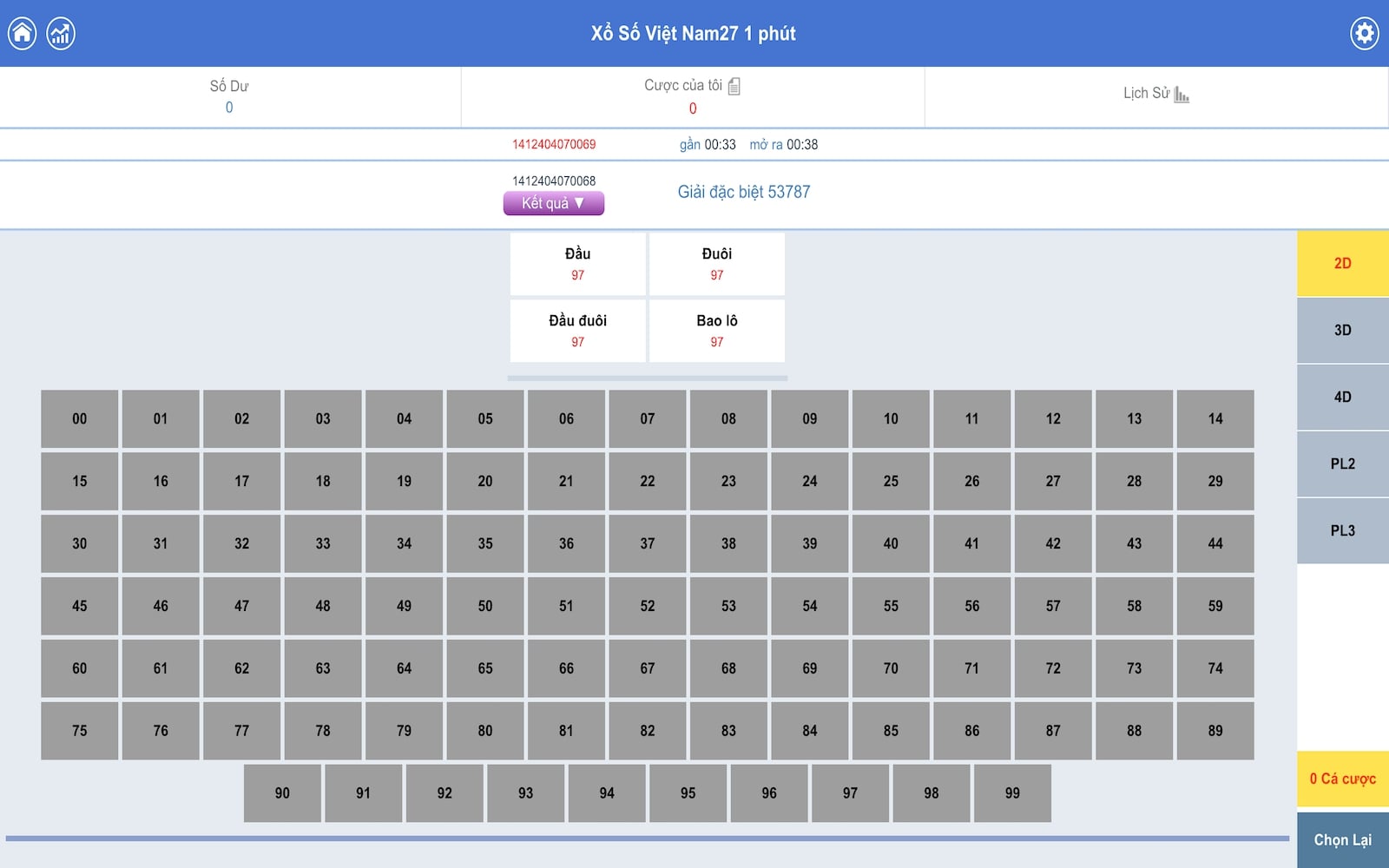Pick number 60 in the grid

(80, 669)
